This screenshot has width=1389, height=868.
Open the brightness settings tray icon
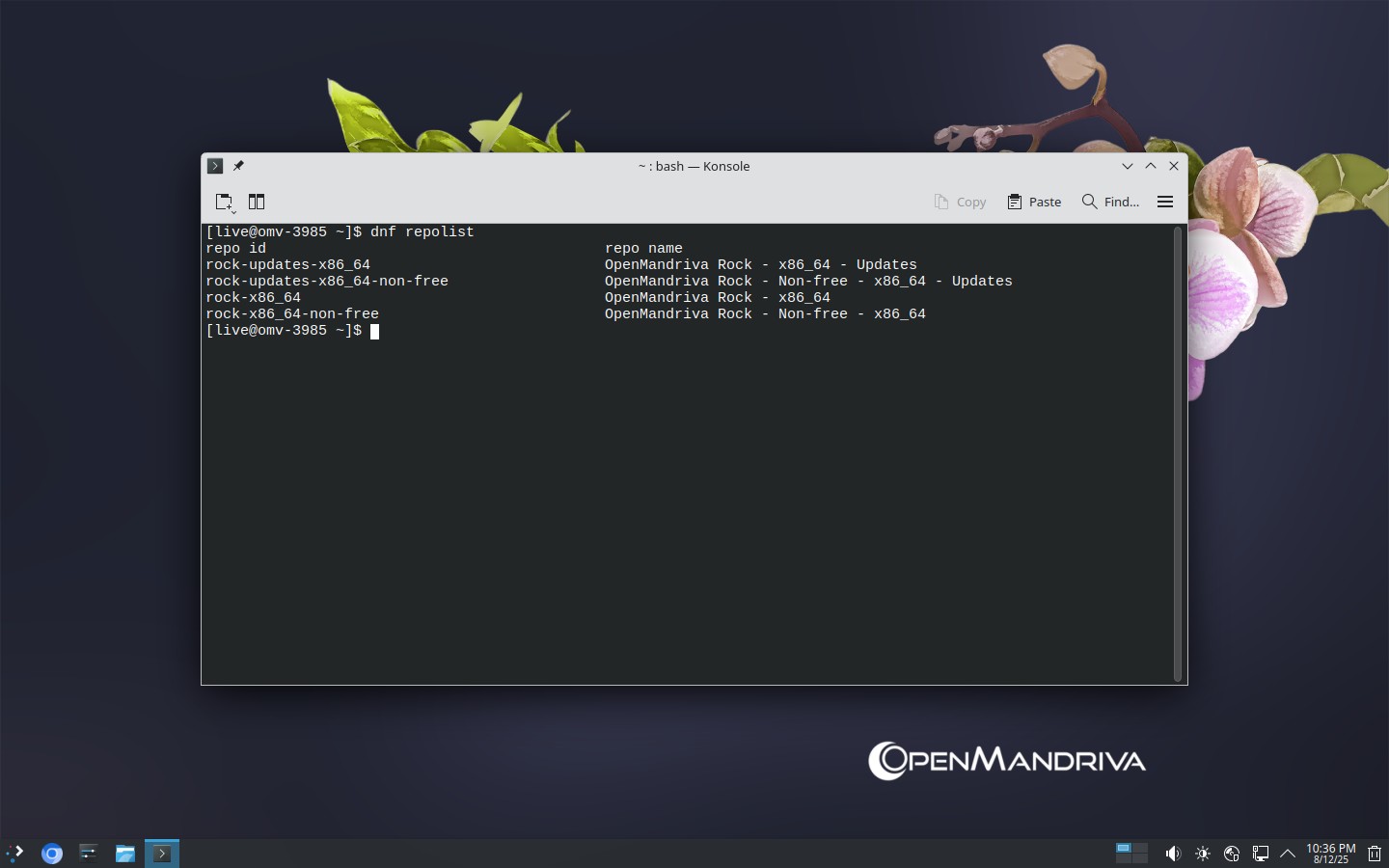tap(1203, 854)
